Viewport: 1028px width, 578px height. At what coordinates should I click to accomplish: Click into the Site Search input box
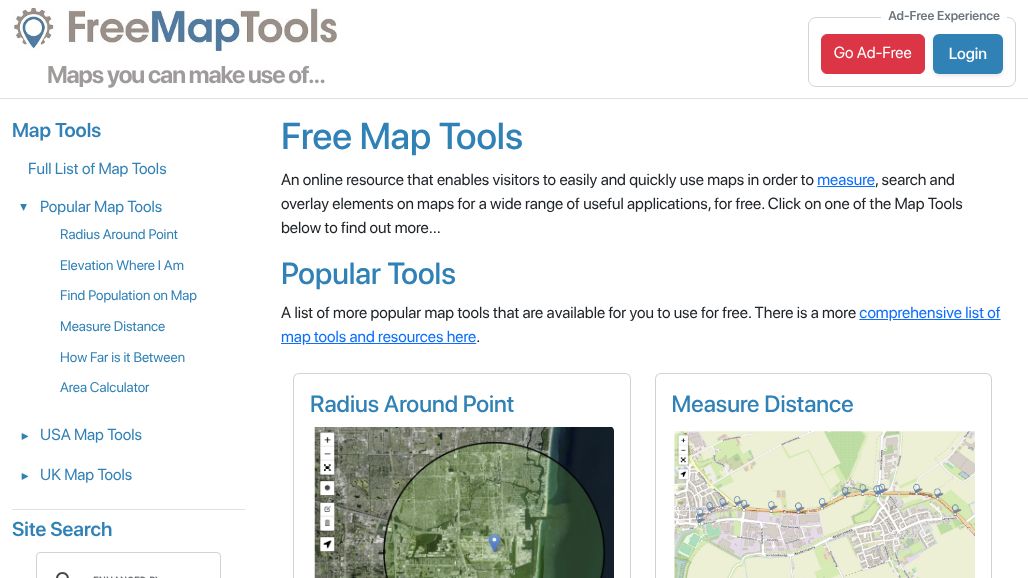click(x=128, y=566)
